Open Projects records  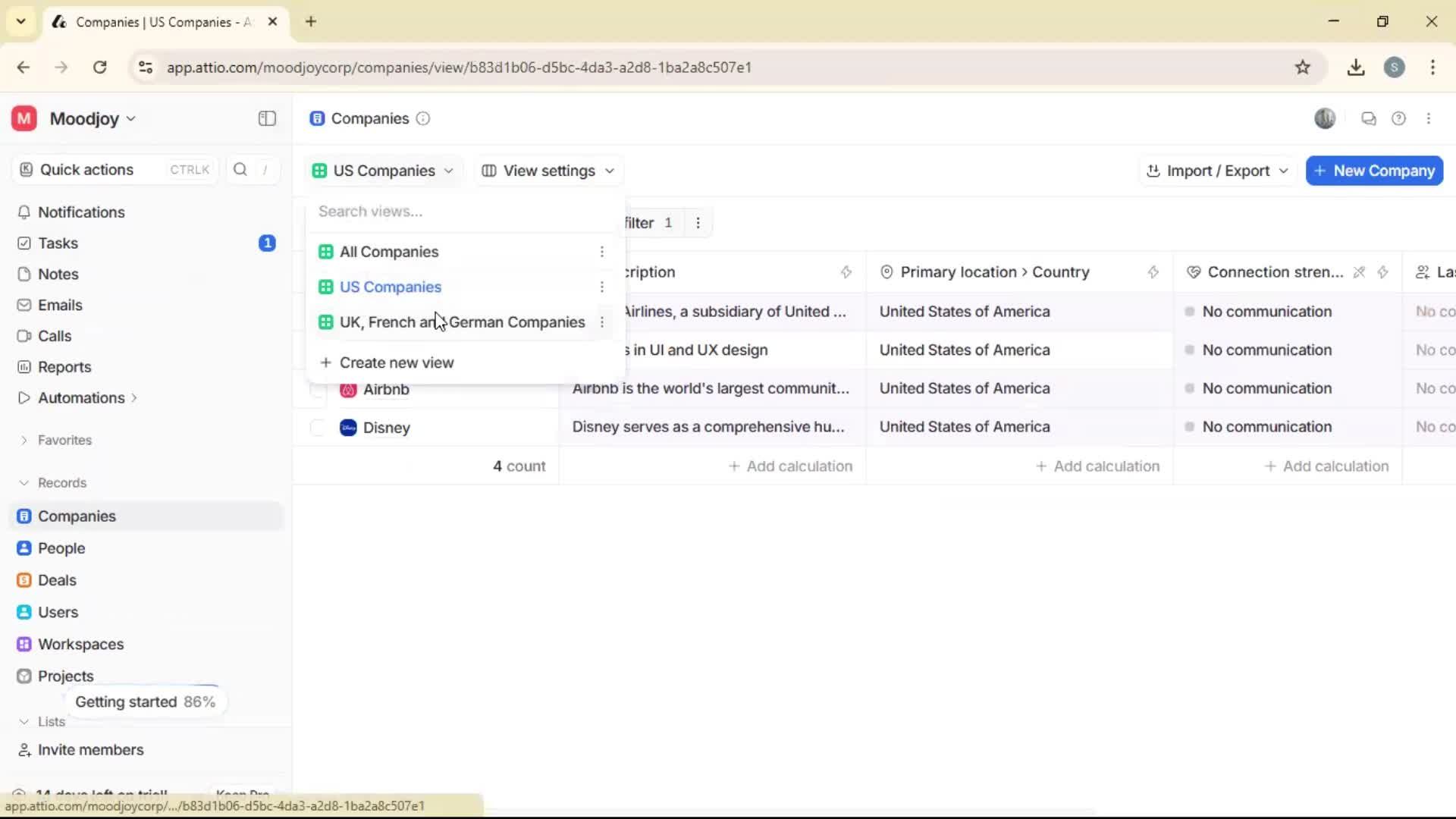tap(65, 676)
